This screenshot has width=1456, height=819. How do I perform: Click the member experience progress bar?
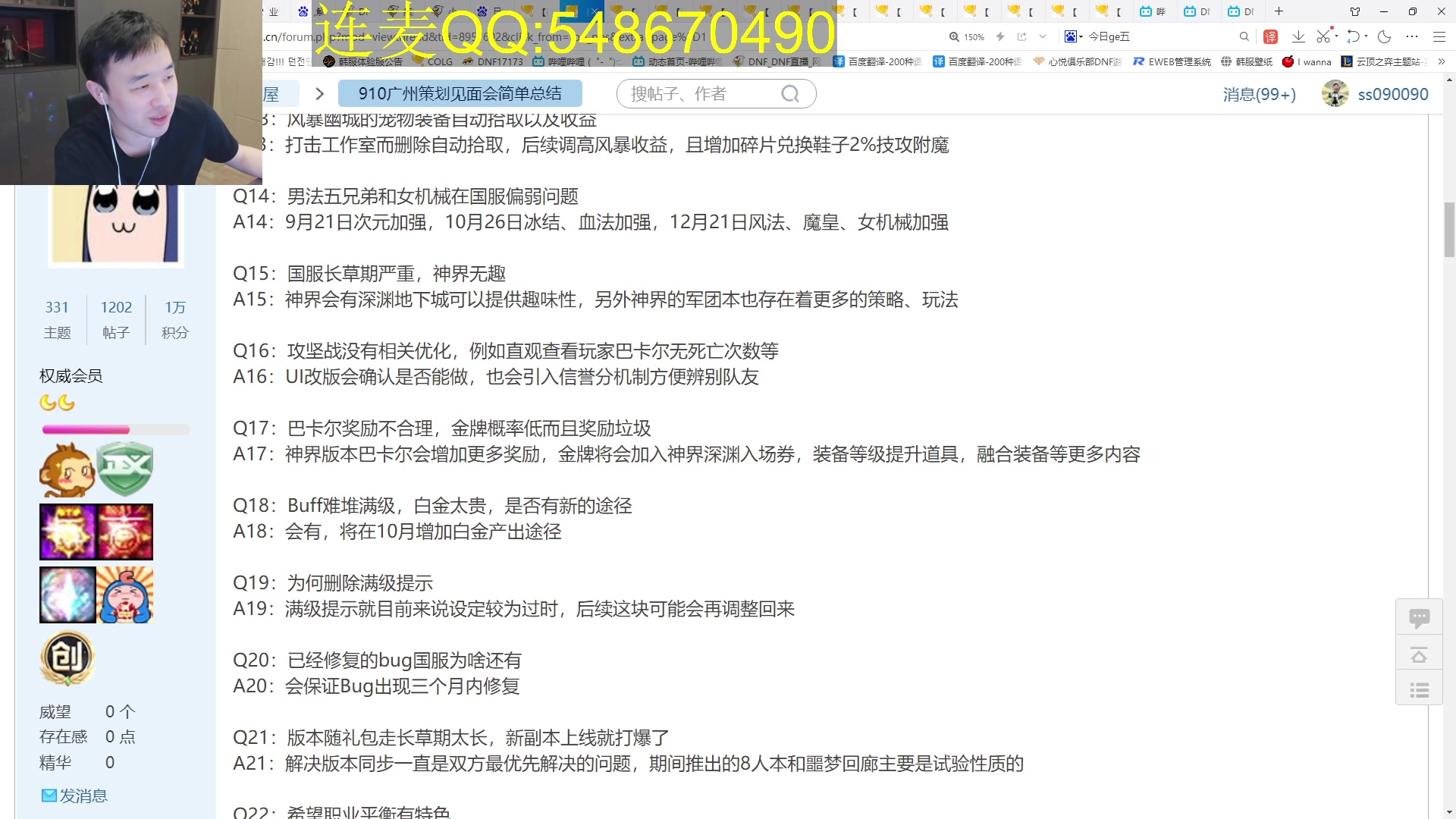(x=115, y=429)
